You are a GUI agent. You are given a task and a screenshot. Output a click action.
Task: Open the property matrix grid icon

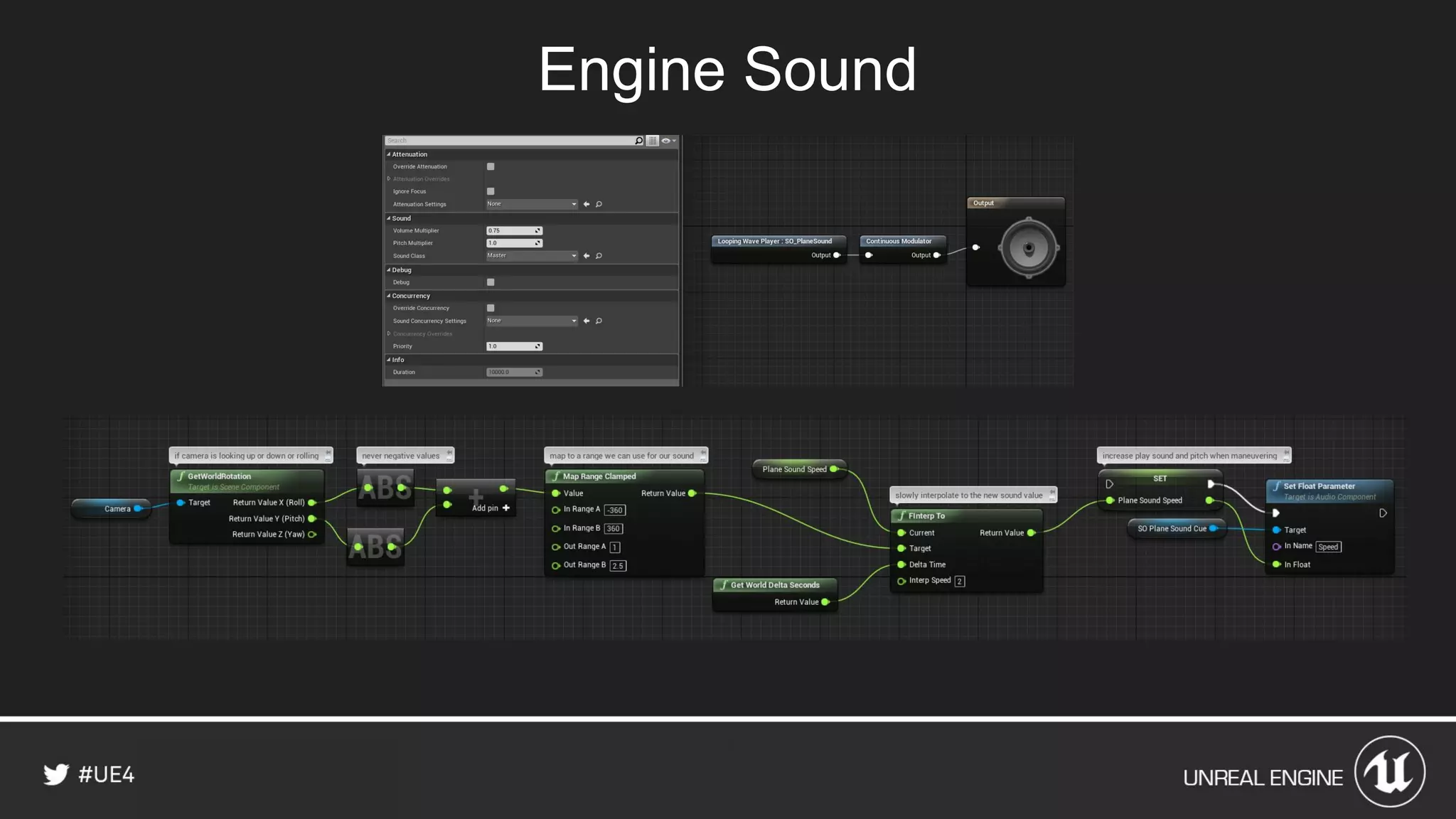click(653, 141)
